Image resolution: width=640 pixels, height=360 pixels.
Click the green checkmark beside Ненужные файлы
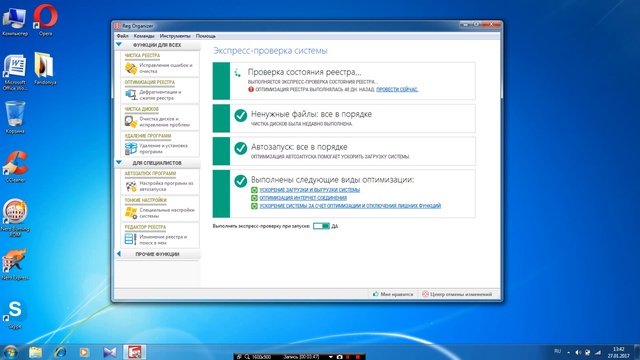tap(241, 116)
